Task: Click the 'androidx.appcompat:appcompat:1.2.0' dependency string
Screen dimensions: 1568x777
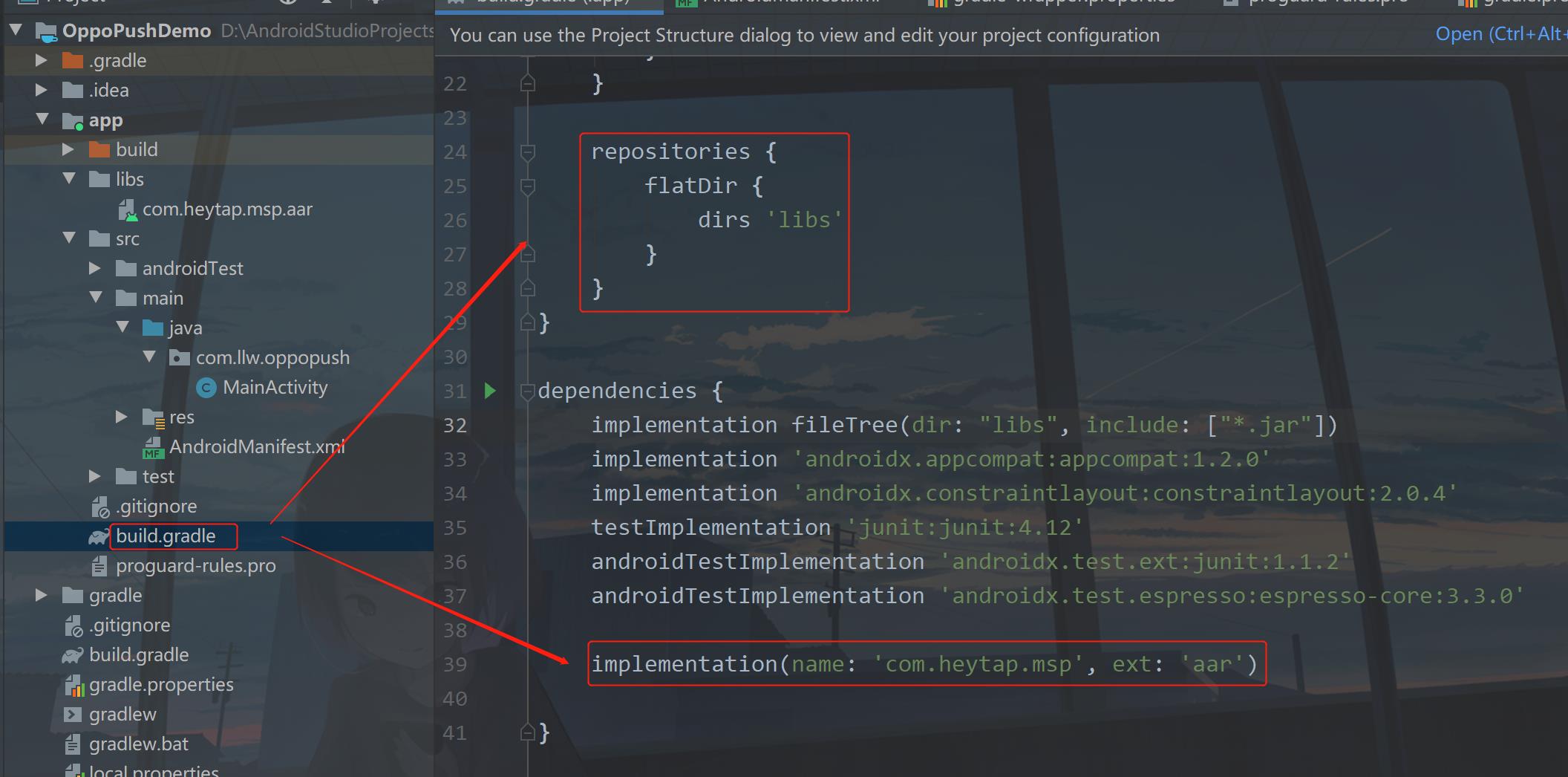Action: (x=1032, y=459)
